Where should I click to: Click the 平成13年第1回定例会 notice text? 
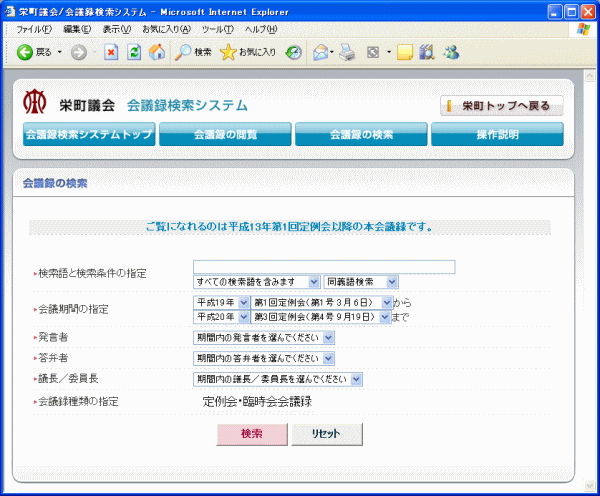[x=289, y=227]
